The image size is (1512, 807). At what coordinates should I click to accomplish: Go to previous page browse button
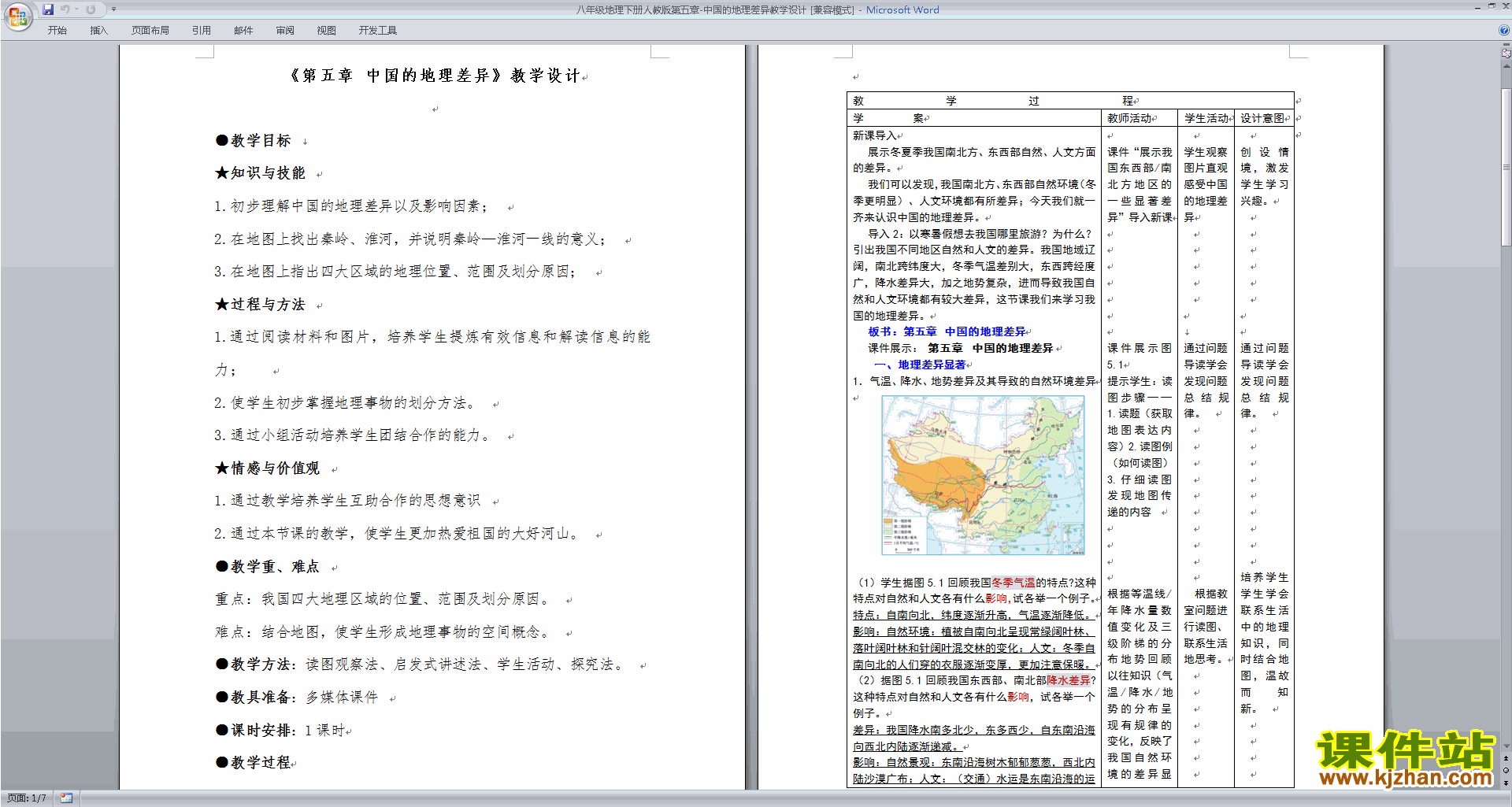point(1506,758)
